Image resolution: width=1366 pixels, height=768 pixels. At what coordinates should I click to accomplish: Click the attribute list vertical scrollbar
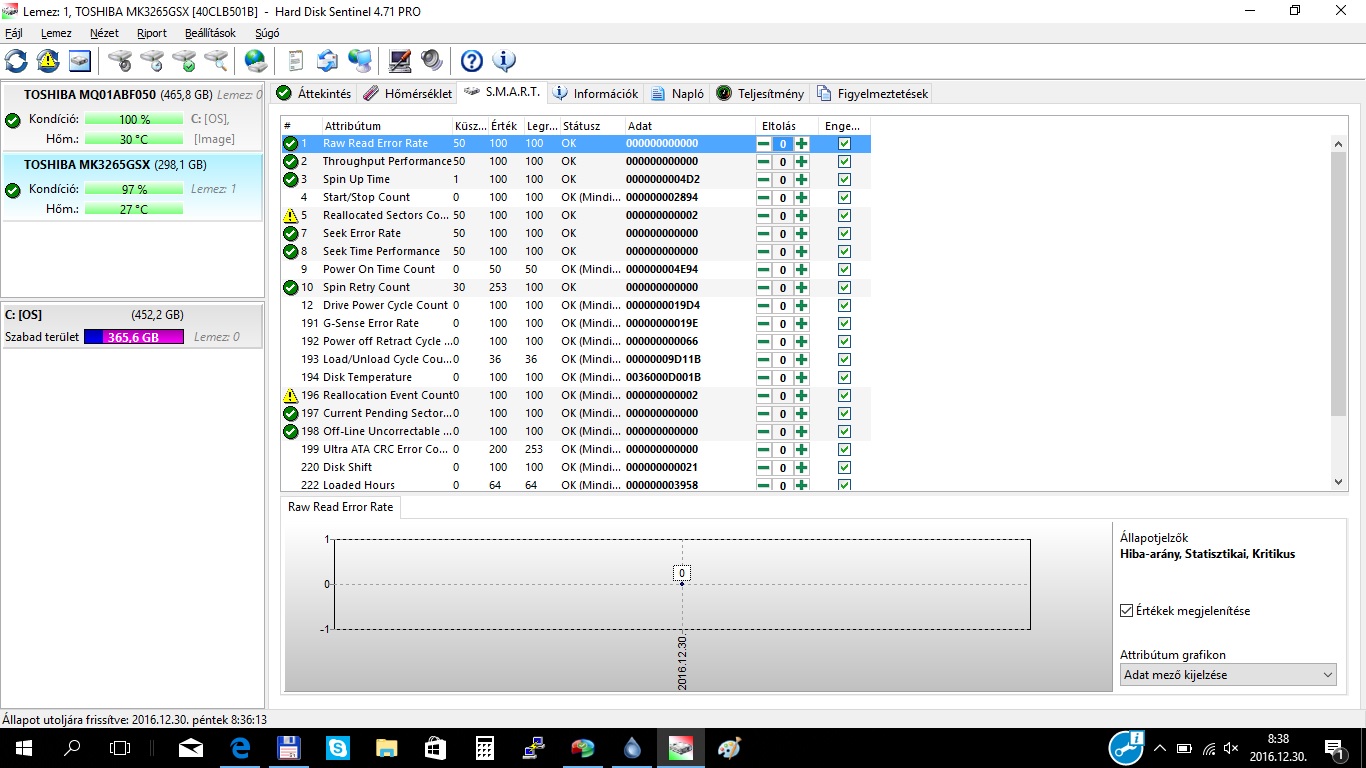[1339, 283]
